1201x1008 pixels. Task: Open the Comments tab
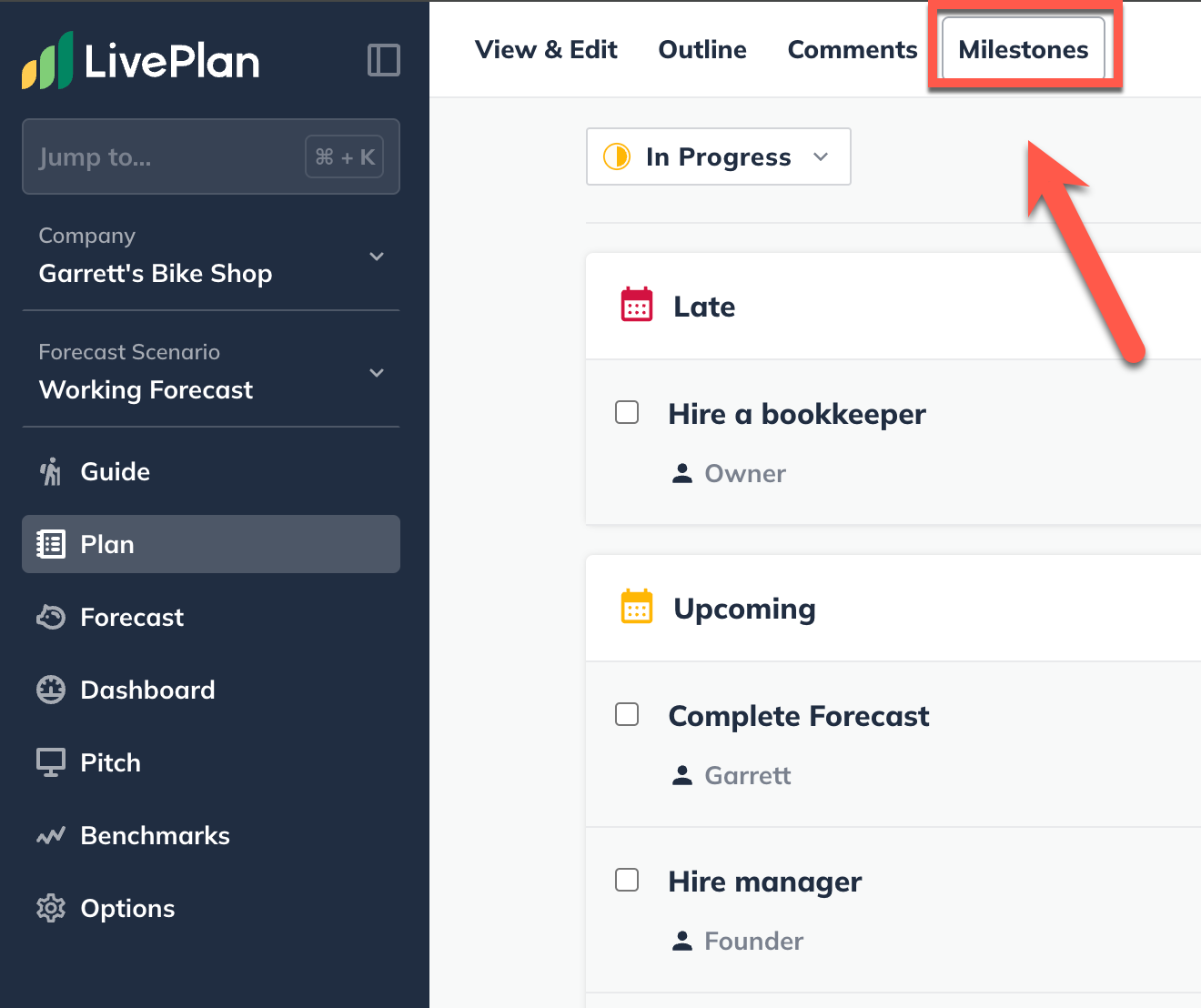pos(853,49)
